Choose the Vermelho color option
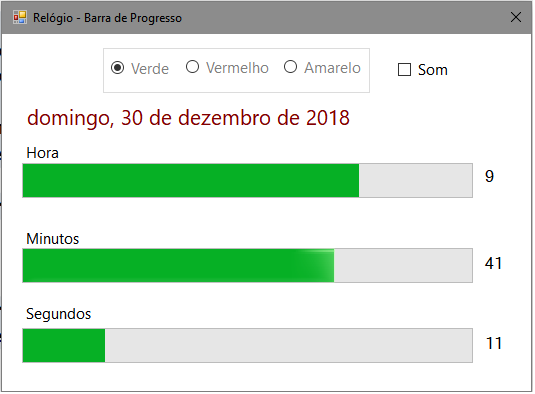The height and width of the screenshot is (394, 535). pyautogui.click(x=193, y=67)
